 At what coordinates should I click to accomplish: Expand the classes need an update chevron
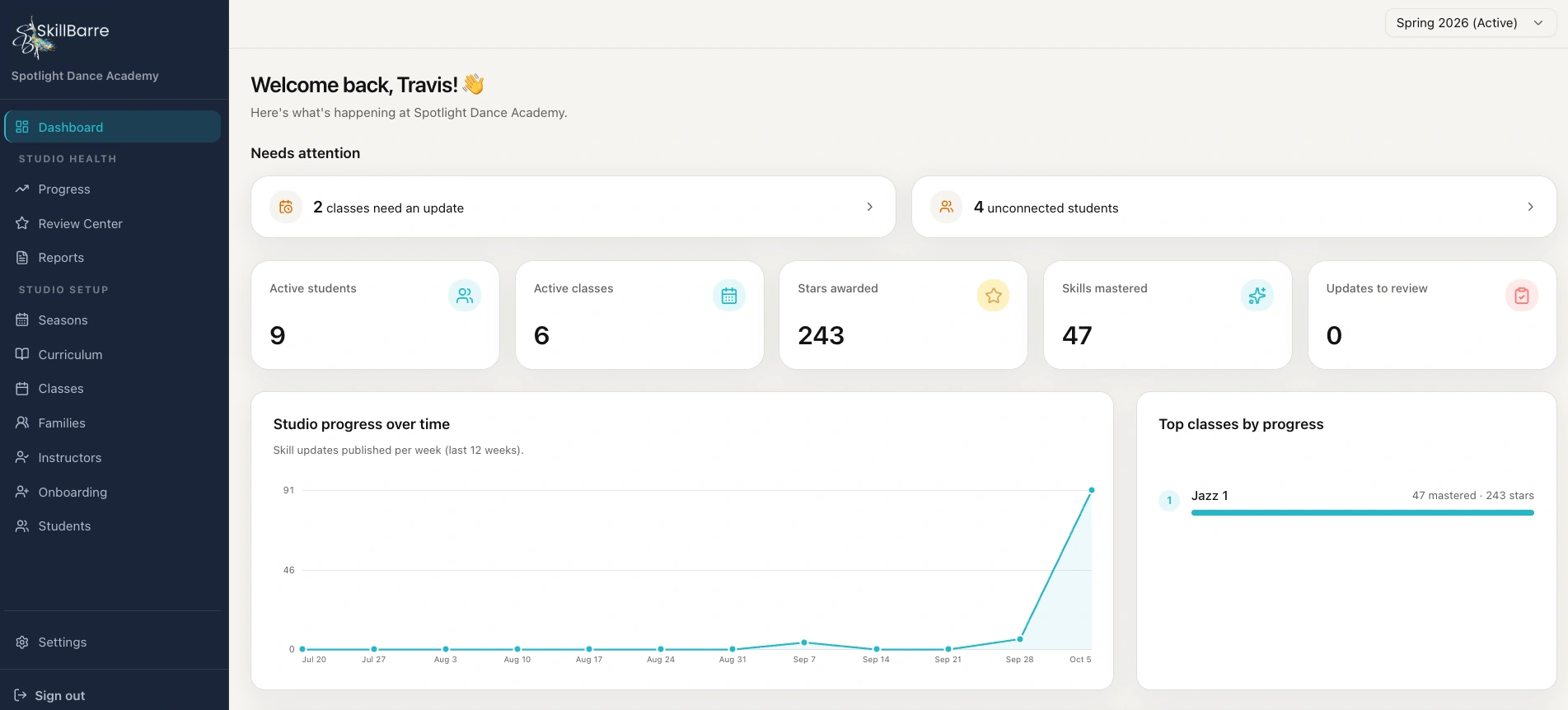coord(870,207)
